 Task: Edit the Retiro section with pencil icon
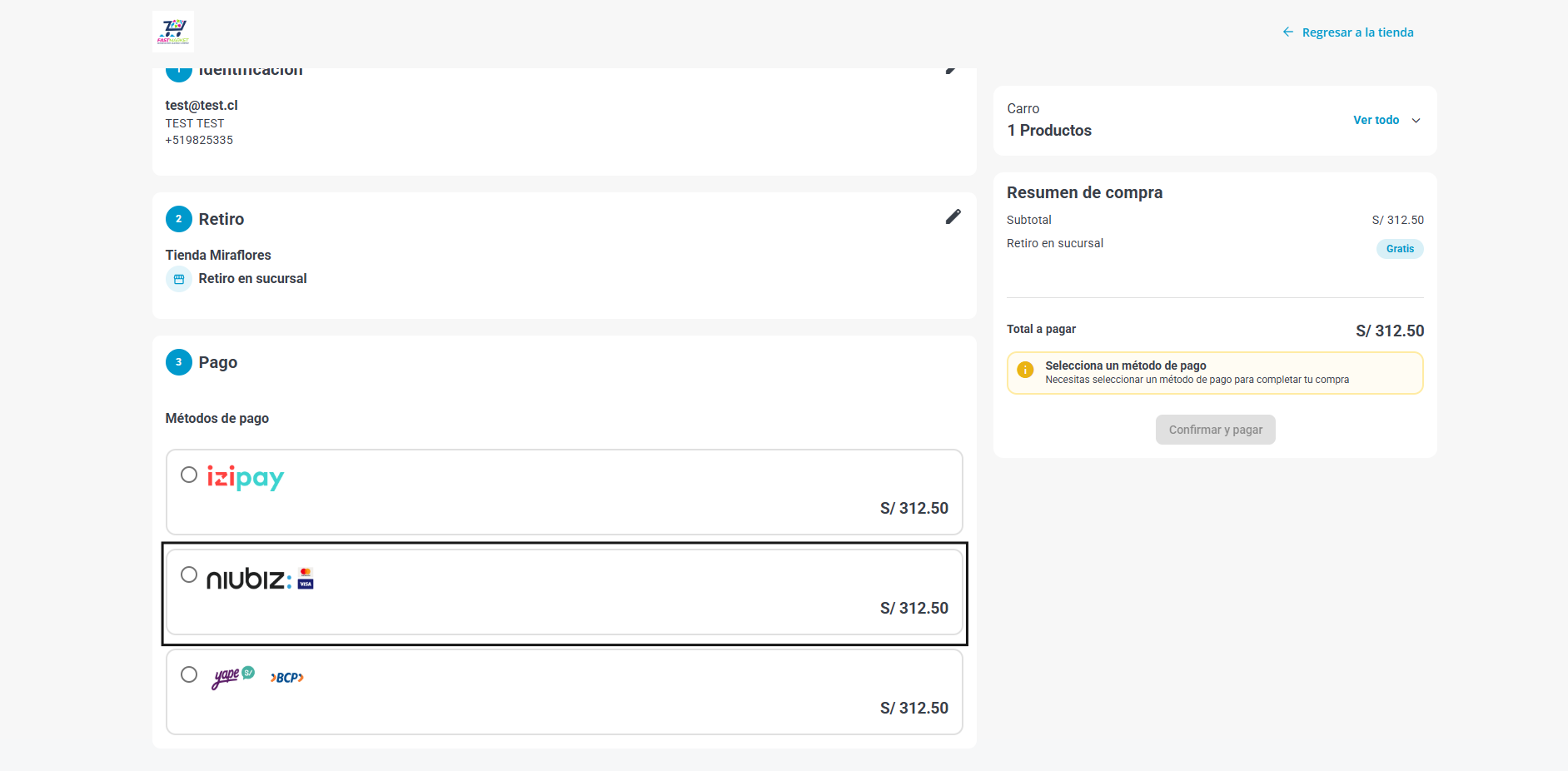[953, 216]
